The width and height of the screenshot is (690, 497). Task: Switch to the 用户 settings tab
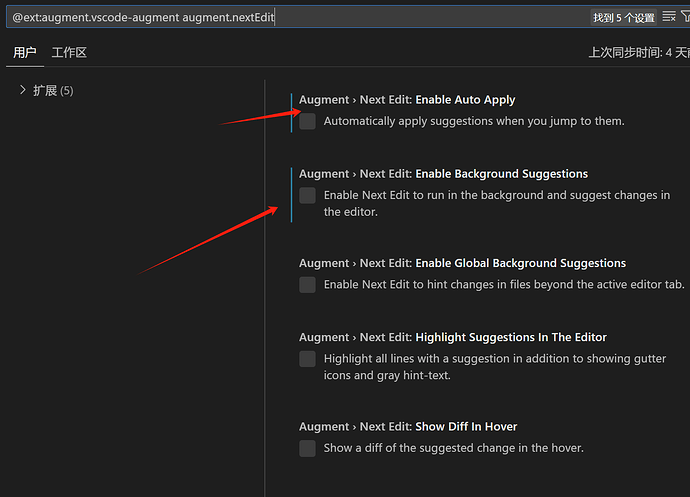tap(25, 53)
